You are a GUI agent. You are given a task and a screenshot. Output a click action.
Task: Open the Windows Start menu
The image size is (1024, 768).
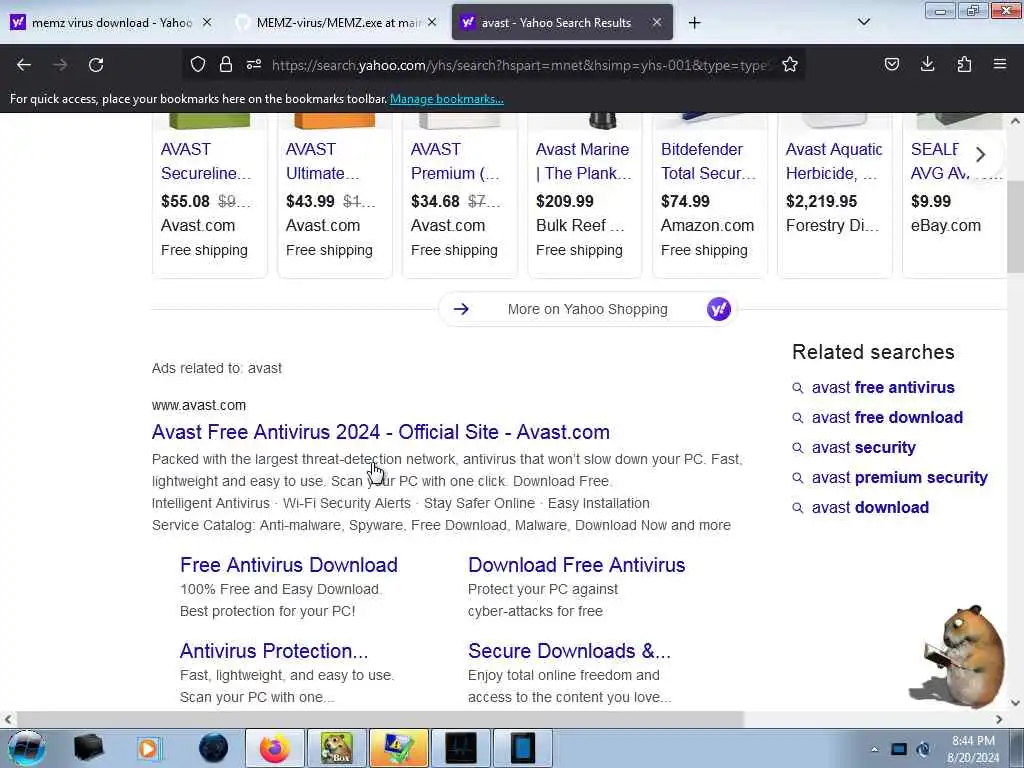point(26,748)
